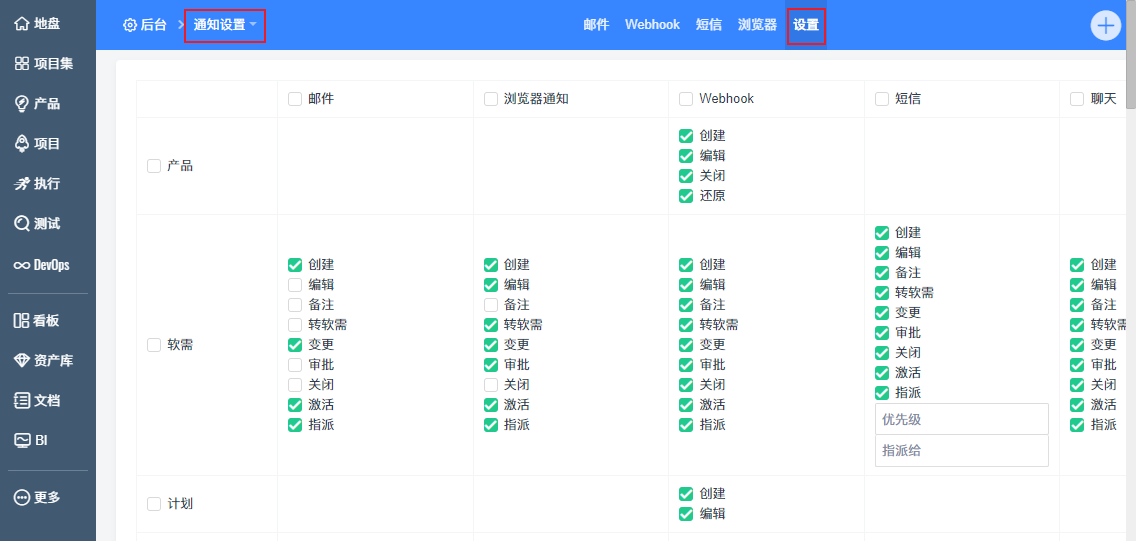Viewport: 1136px width, 541px height.
Task: Toggle the 软需 row checkbox
Action: (154, 345)
